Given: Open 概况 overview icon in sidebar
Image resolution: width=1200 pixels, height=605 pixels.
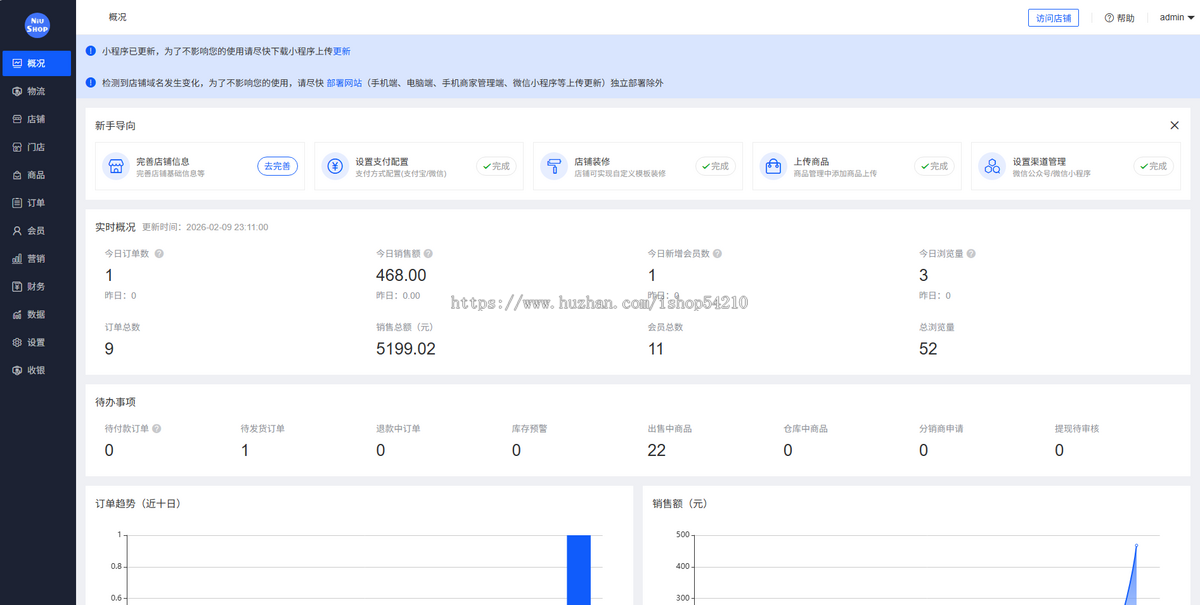Looking at the screenshot, I should click(x=17, y=63).
